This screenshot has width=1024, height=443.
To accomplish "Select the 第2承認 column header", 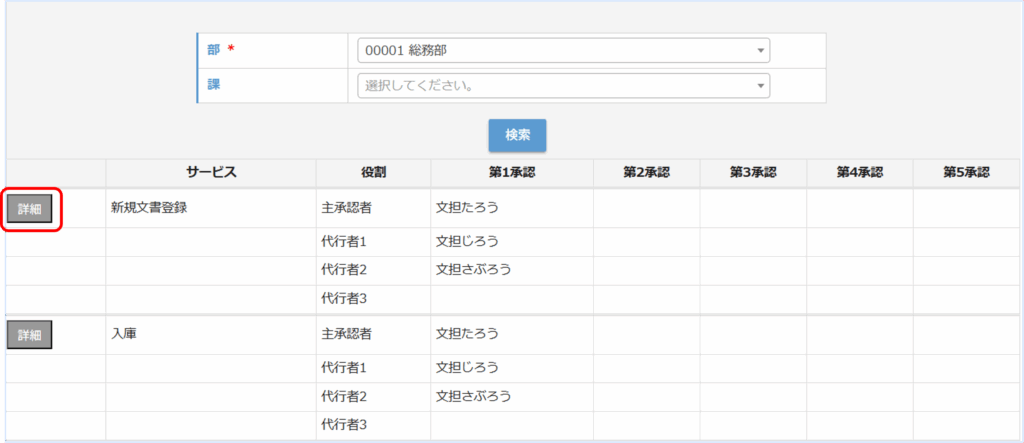I will 646,172.
